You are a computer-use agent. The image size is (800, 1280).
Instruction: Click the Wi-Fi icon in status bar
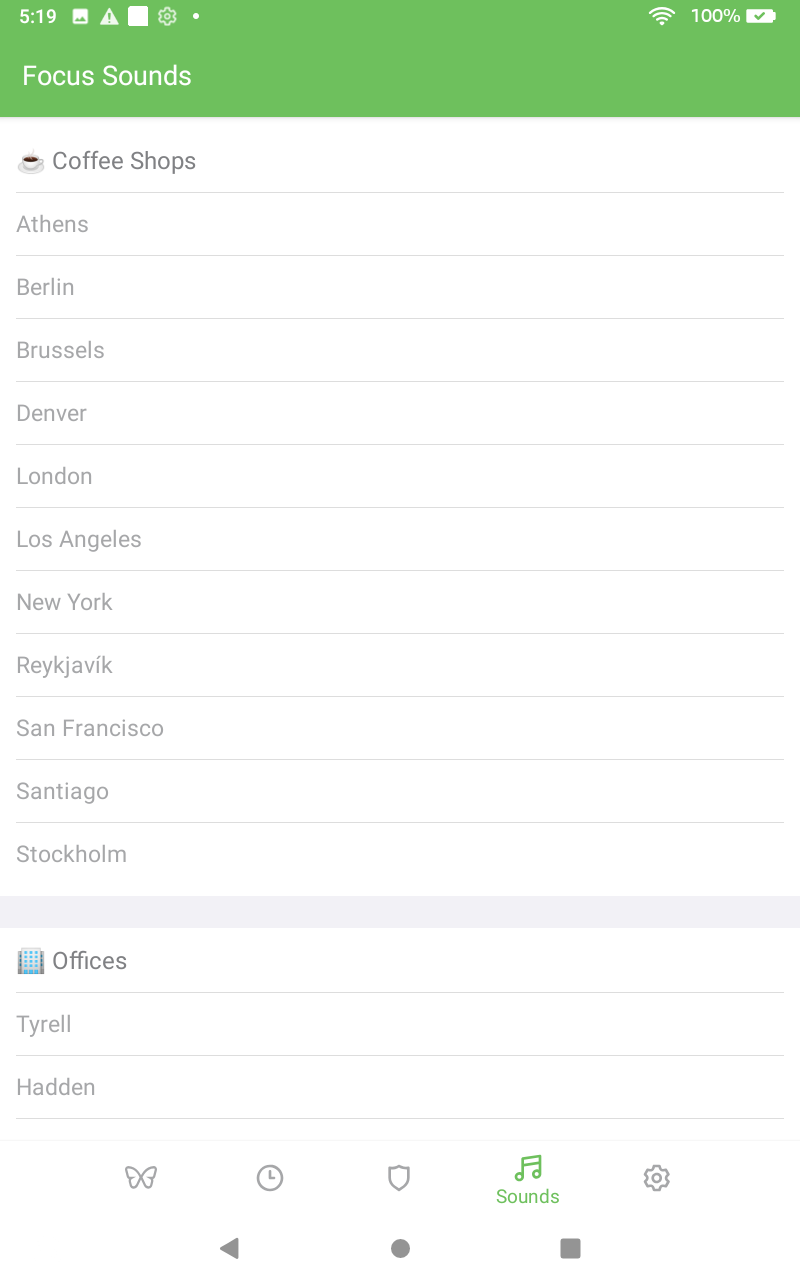pyautogui.click(x=661, y=16)
